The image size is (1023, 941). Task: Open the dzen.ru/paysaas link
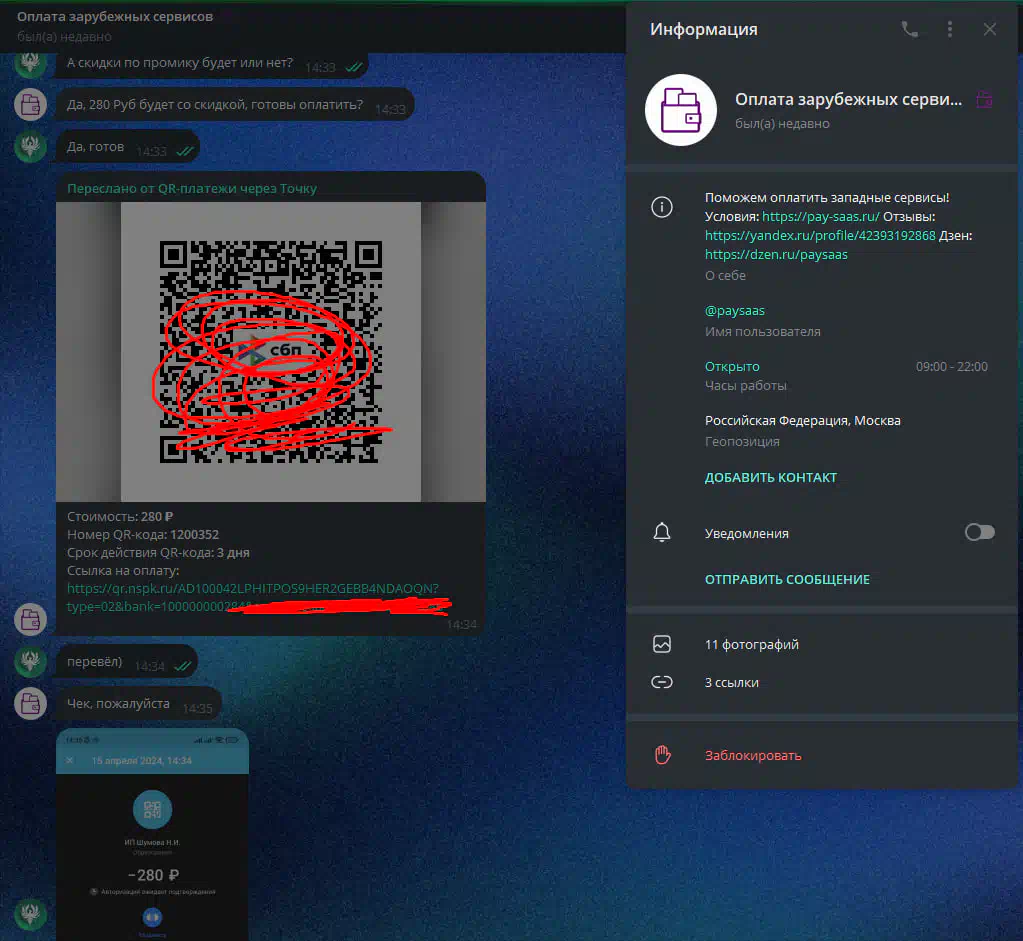(776, 255)
